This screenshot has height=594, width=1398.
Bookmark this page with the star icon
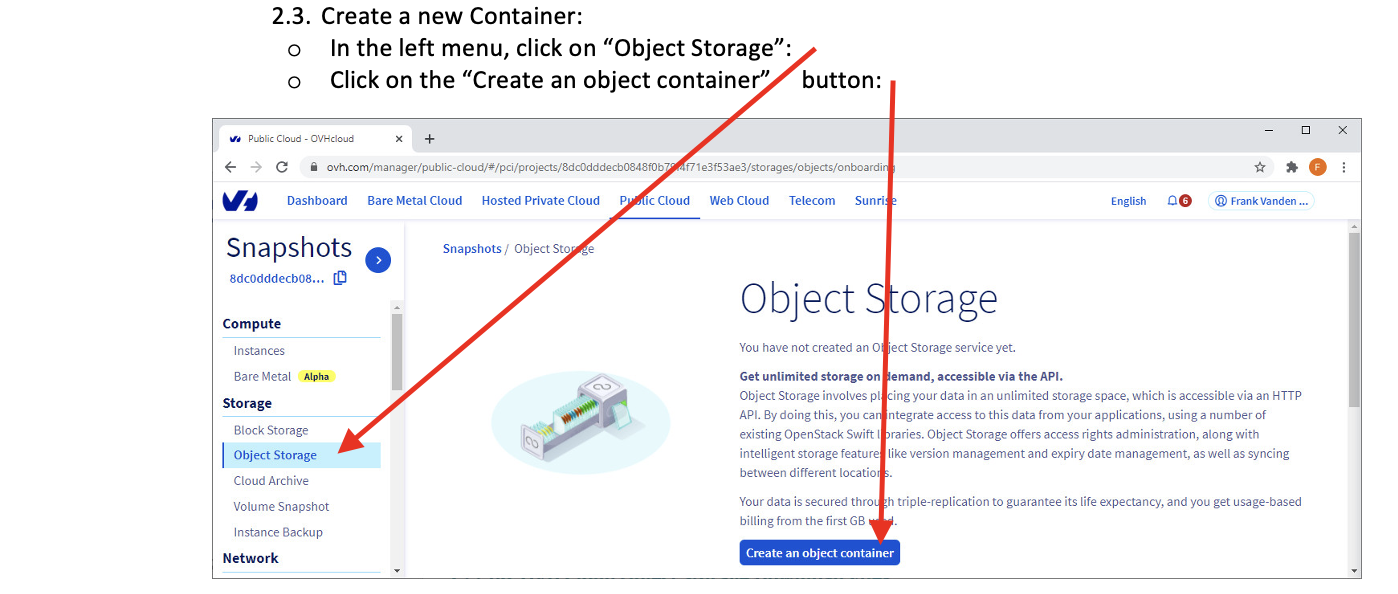(1260, 167)
